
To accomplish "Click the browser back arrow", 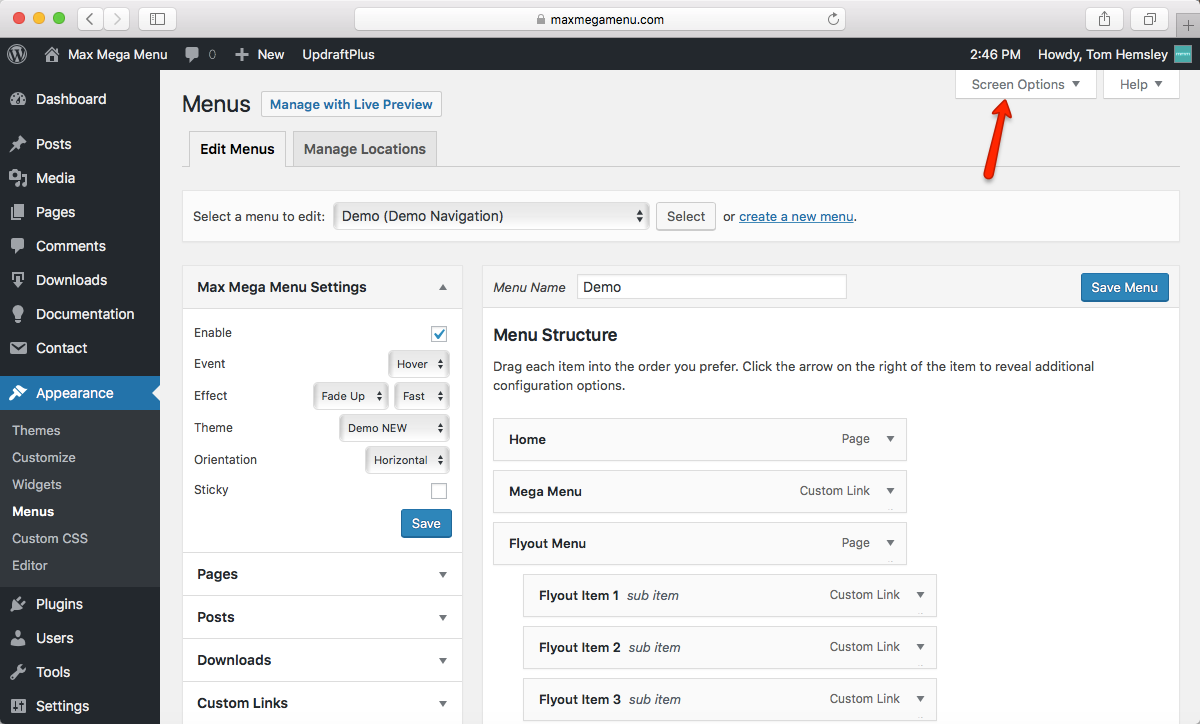I will click(90, 19).
